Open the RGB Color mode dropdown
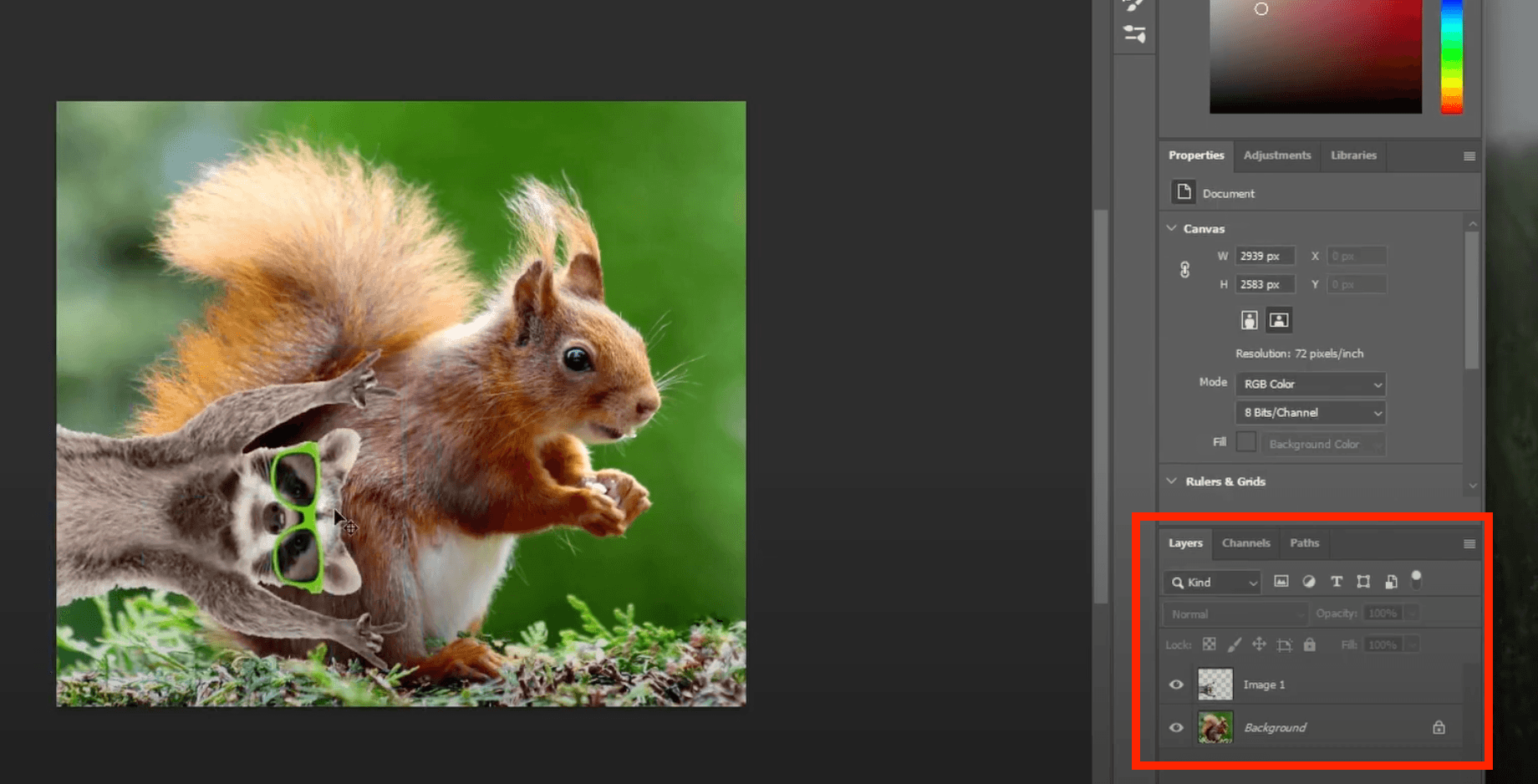This screenshot has height=784, width=1538. pos(1310,384)
